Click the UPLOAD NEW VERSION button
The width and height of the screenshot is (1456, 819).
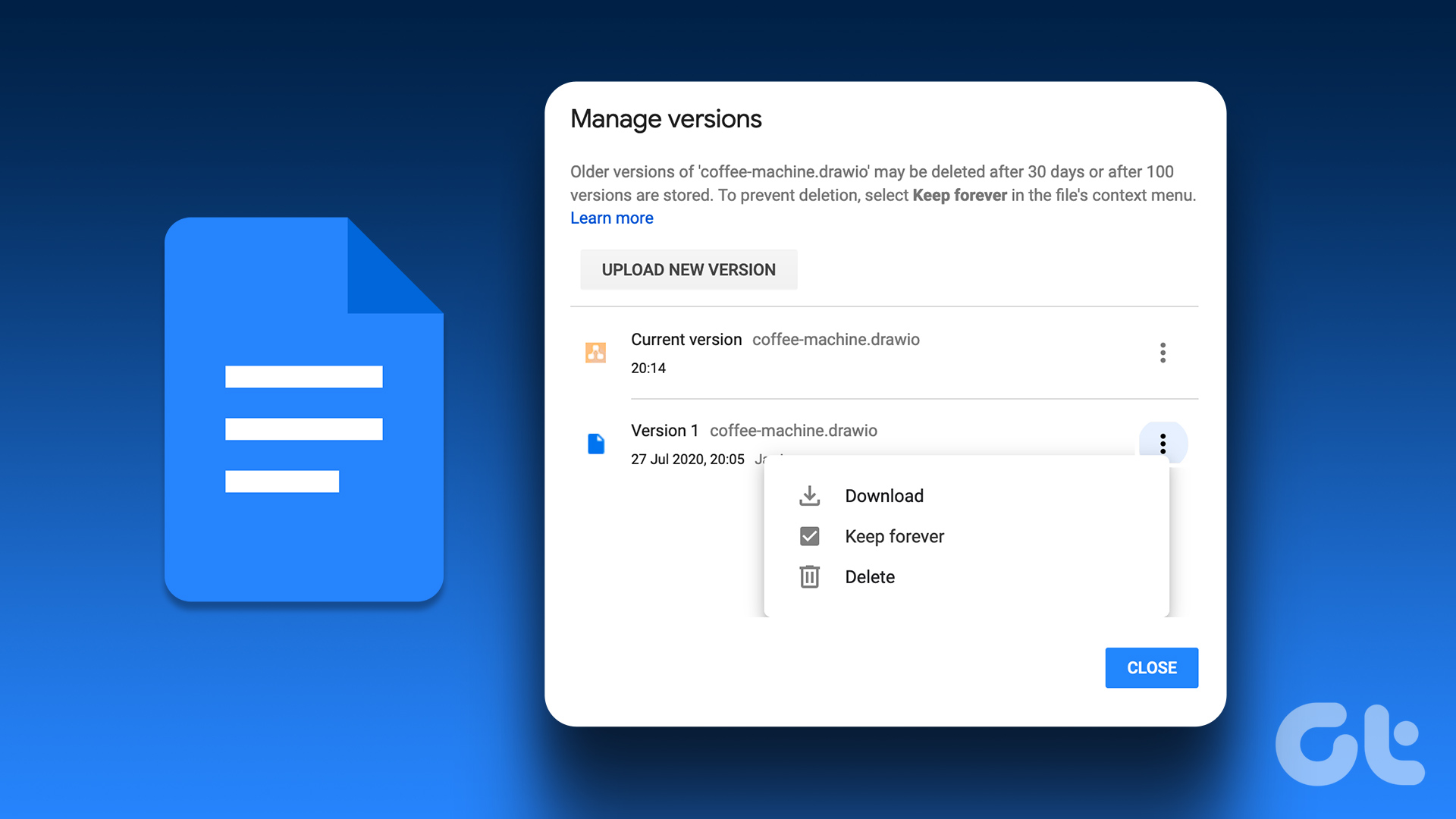point(689,269)
